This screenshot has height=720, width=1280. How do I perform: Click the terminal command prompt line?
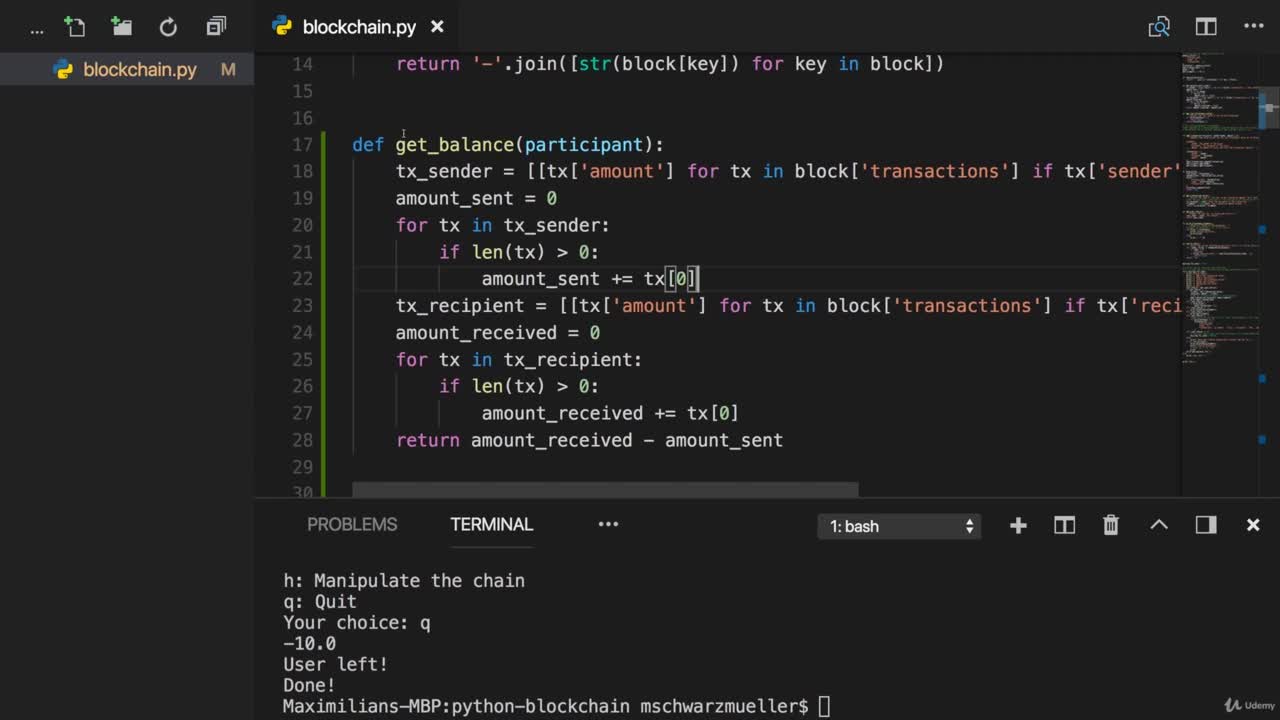[556, 707]
